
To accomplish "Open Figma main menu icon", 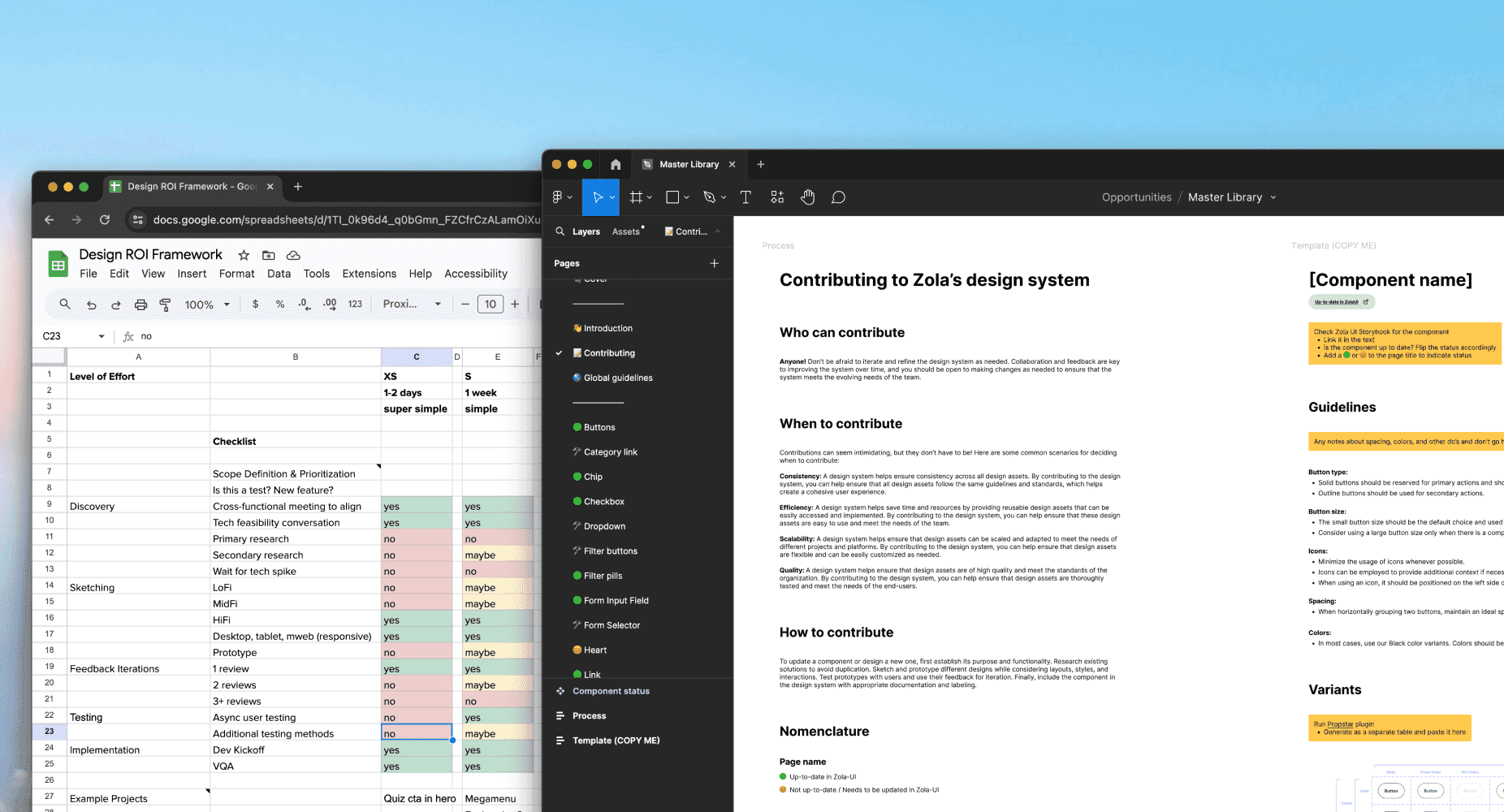I will [558, 197].
